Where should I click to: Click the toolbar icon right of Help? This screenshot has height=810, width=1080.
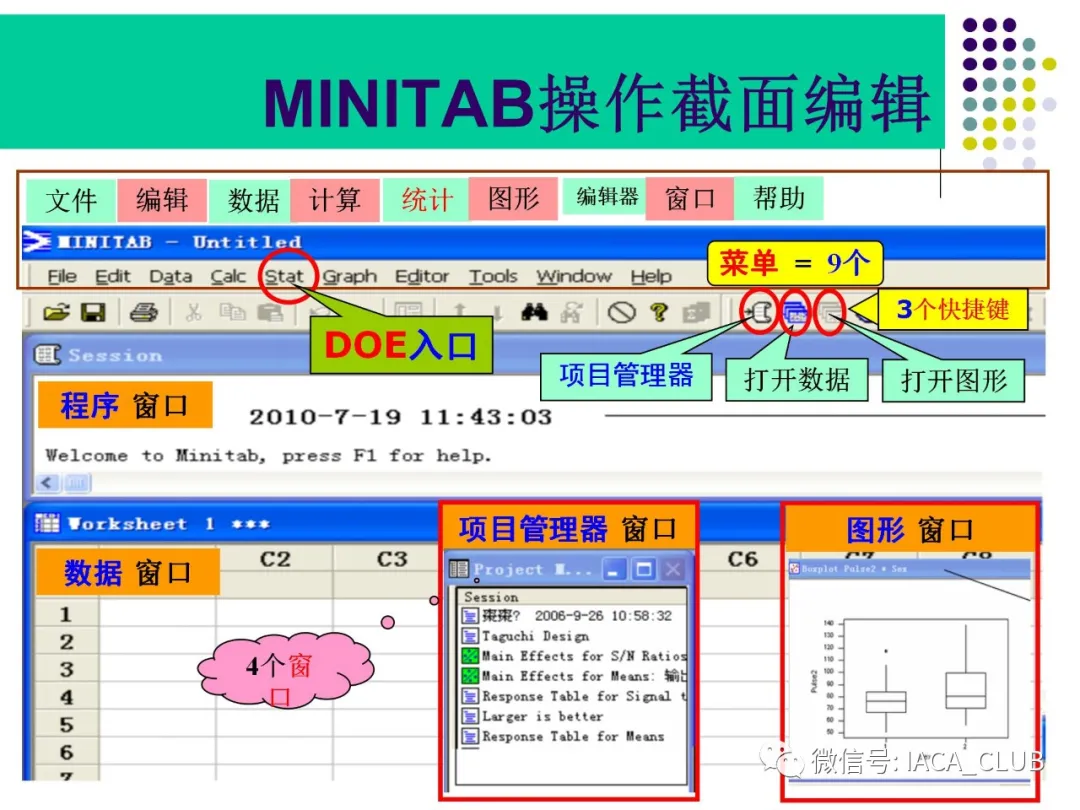[696, 313]
